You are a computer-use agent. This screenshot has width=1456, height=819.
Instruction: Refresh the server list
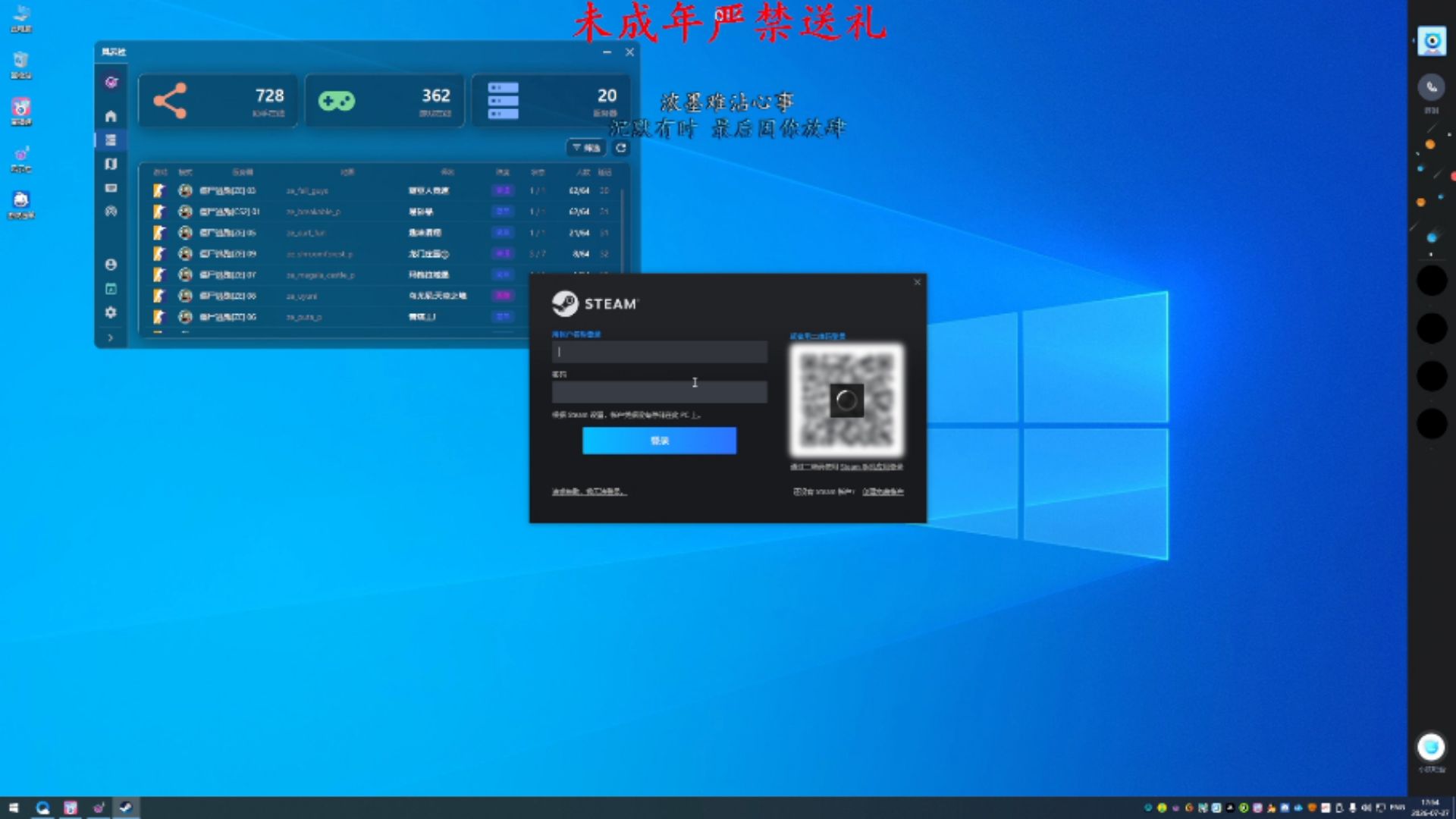(x=621, y=148)
